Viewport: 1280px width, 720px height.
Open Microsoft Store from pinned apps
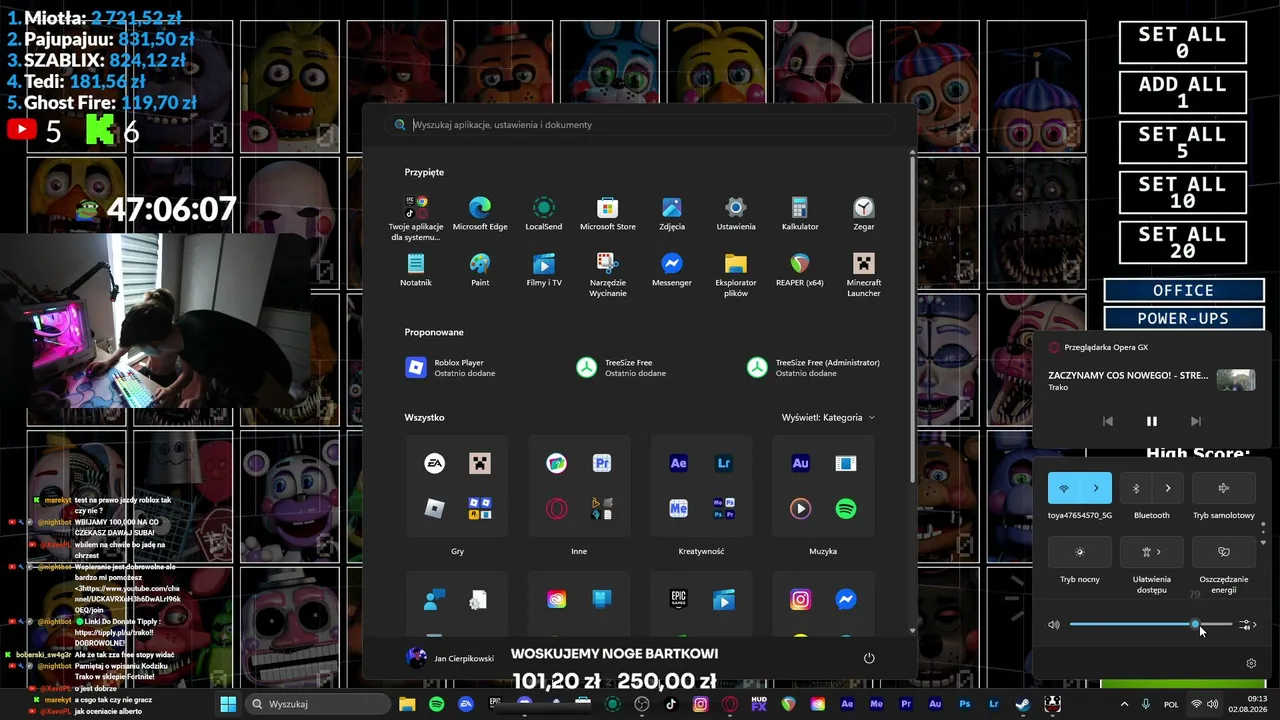click(608, 213)
